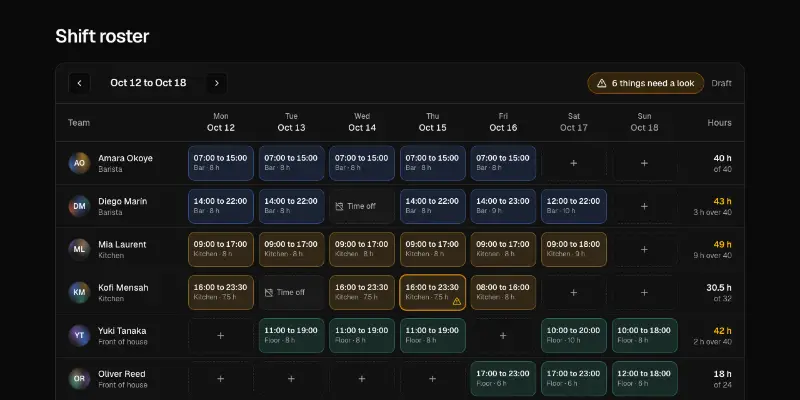Viewport: 800px width, 400px height.
Task: Click the Team column header
Action: 79,122
